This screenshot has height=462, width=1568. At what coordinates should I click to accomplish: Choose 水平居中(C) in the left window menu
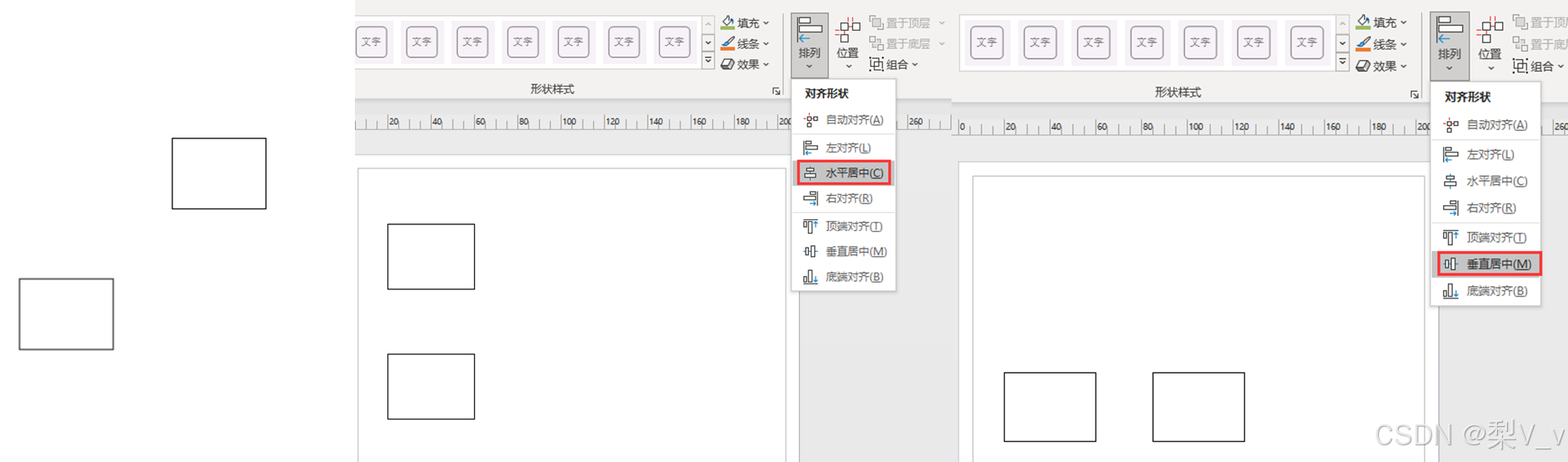pyautogui.click(x=843, y=173)
